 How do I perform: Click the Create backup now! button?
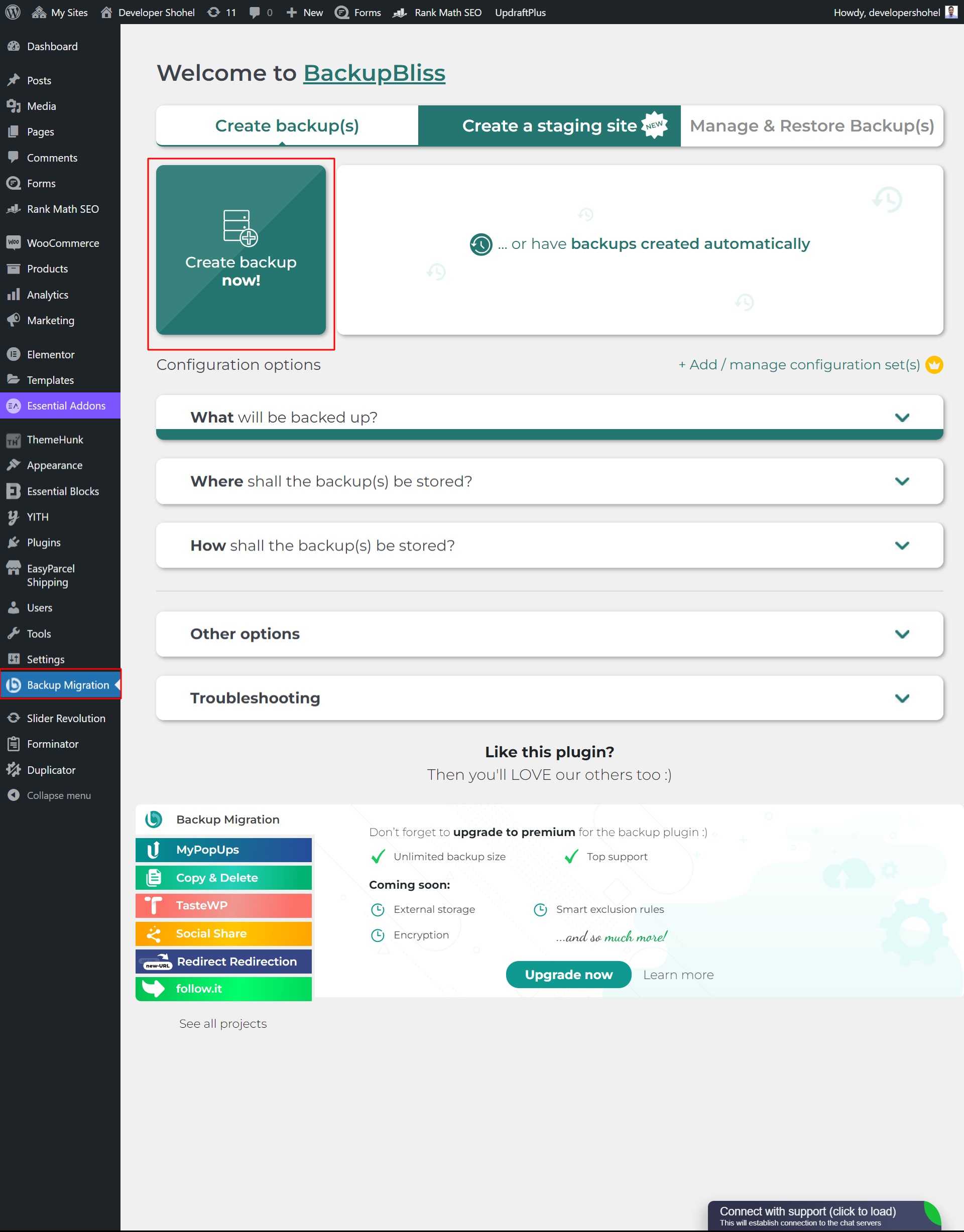[241, 250]
